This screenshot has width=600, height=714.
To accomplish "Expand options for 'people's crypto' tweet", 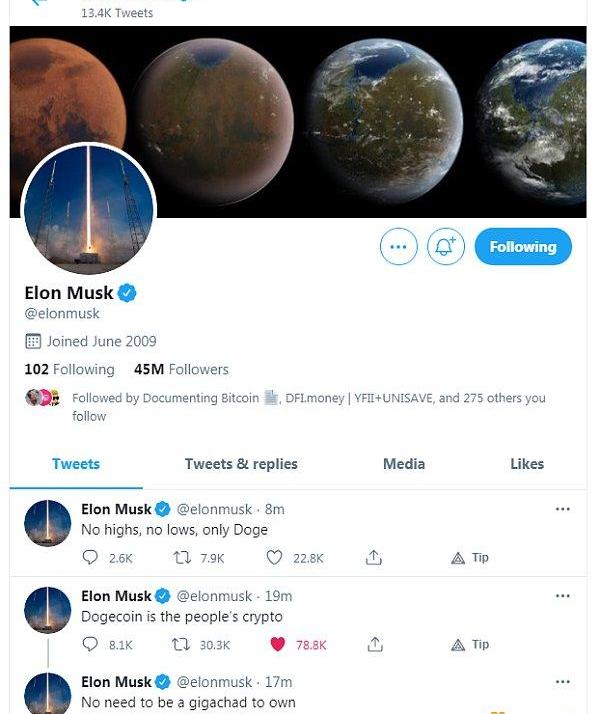I will pos(563,596).
